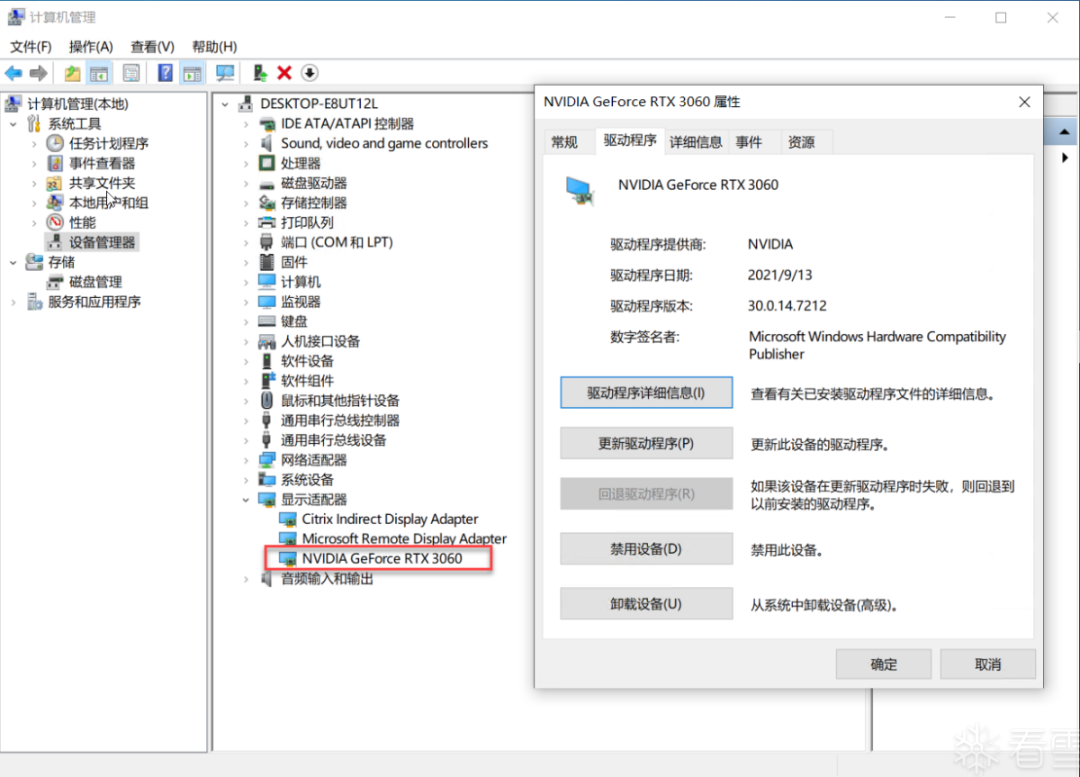1080x777 pixels.
Task: Select the 打印队列 category row
Action: click(x=307, y=222)
